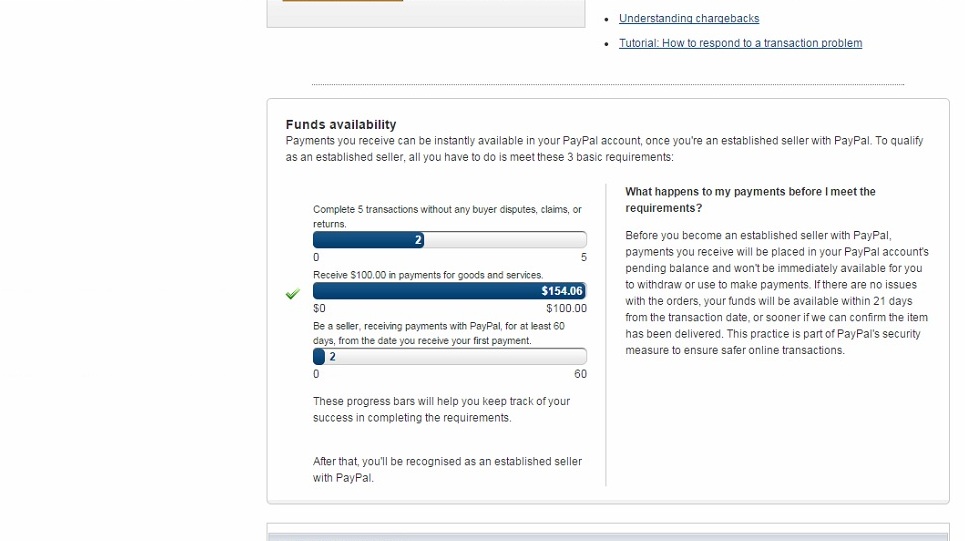Viewport: 965px width, 541px height.
Task: Click the $154.06 payments progress bar
Action: pos(449,291)
